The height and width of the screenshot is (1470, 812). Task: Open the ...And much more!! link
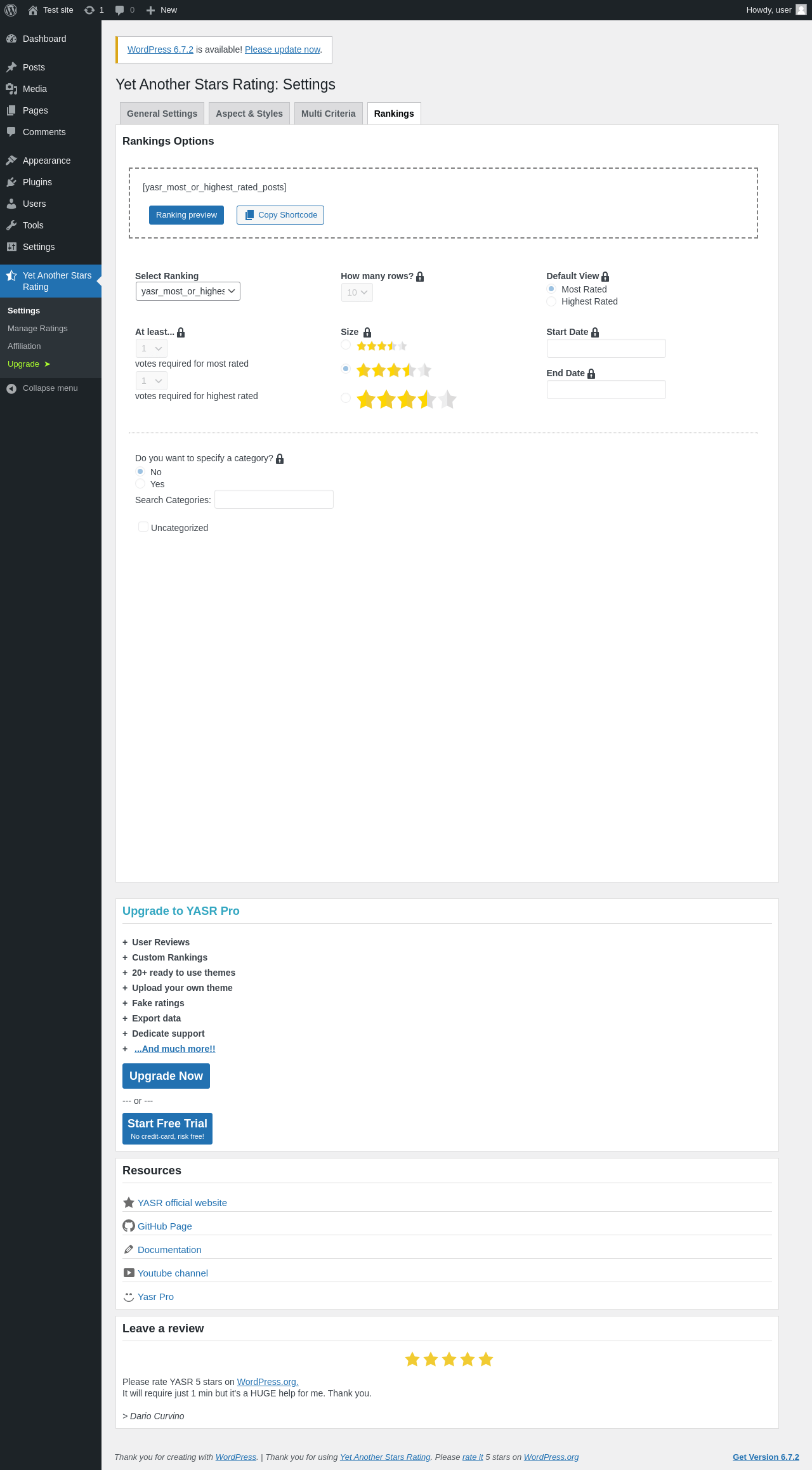pyautogui.click(x=175, y=1049)
